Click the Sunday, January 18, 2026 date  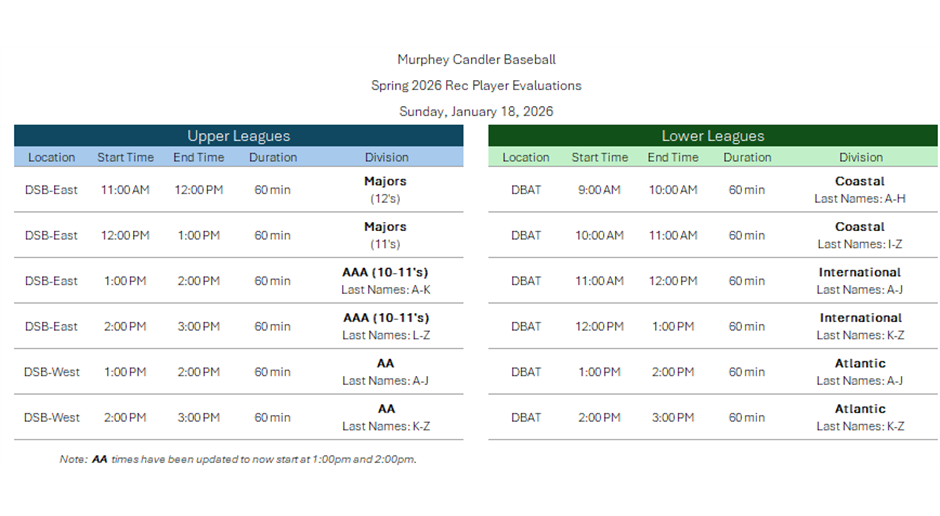coord(476,111)
